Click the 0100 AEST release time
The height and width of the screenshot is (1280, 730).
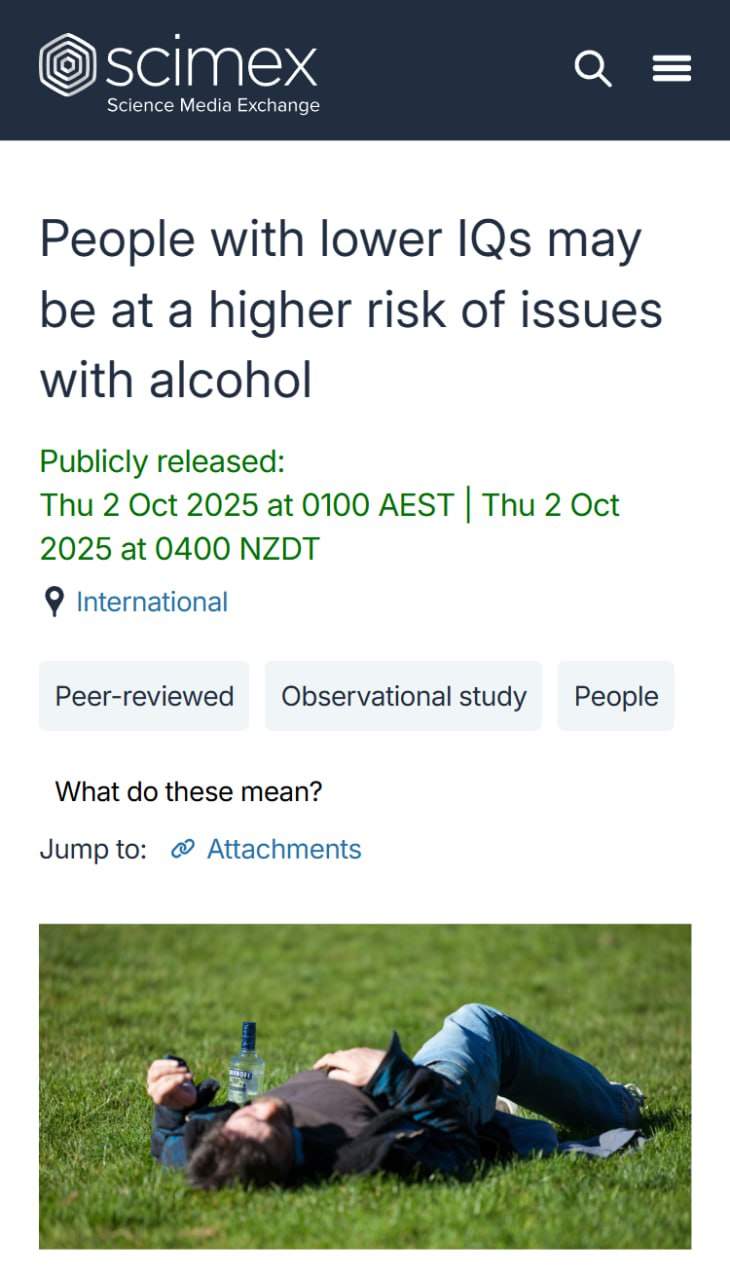[x=377, y=505]
